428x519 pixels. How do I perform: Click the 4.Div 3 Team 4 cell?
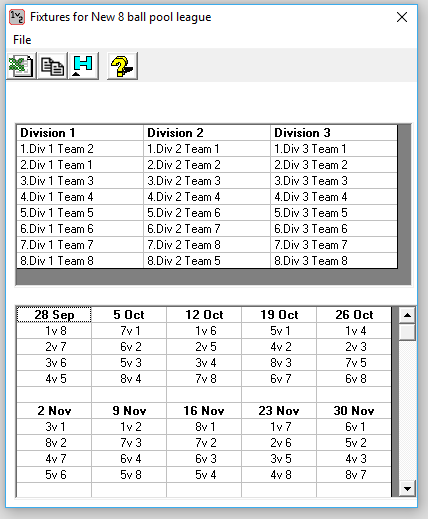pos(334,197)
